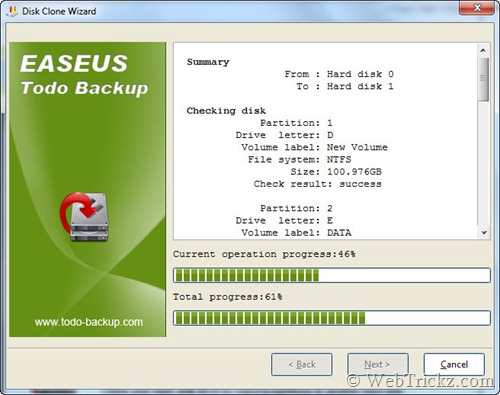Click the Disk Clone Wizard title icon
This screenshot has height=395, width=500.
(x=12, y=11)
